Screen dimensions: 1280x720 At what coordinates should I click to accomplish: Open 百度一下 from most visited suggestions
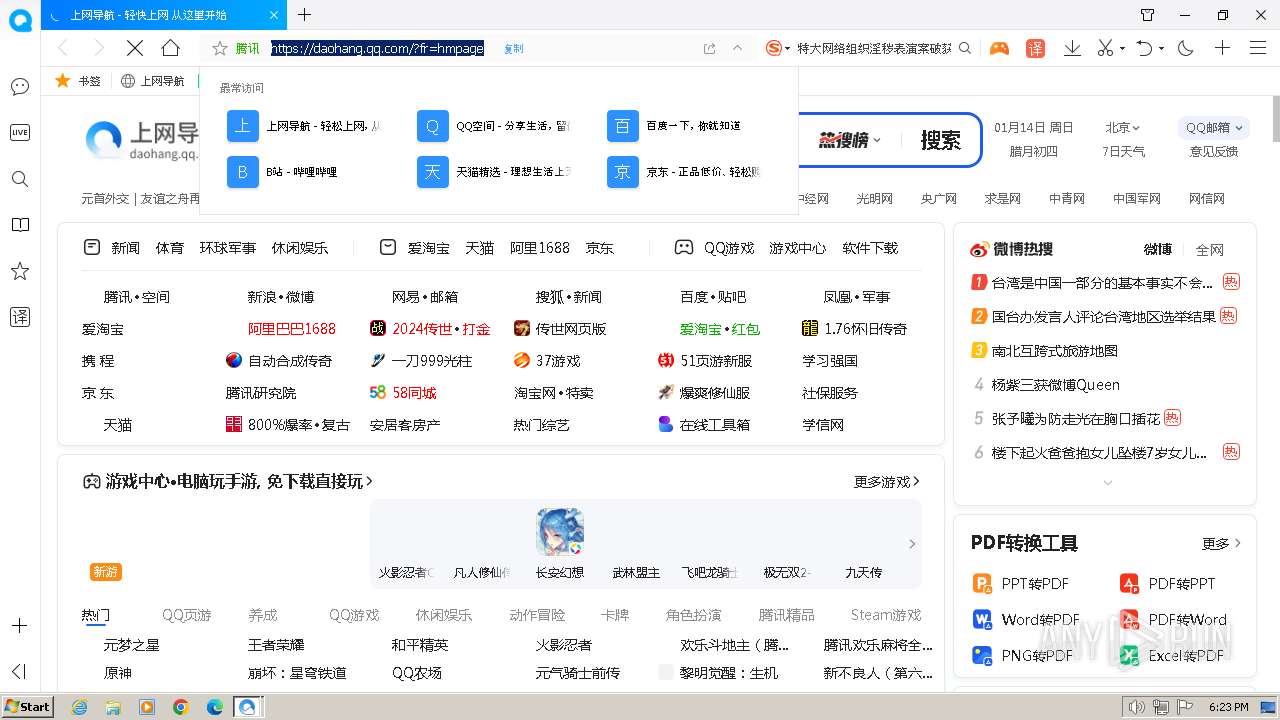pos(684,126)
